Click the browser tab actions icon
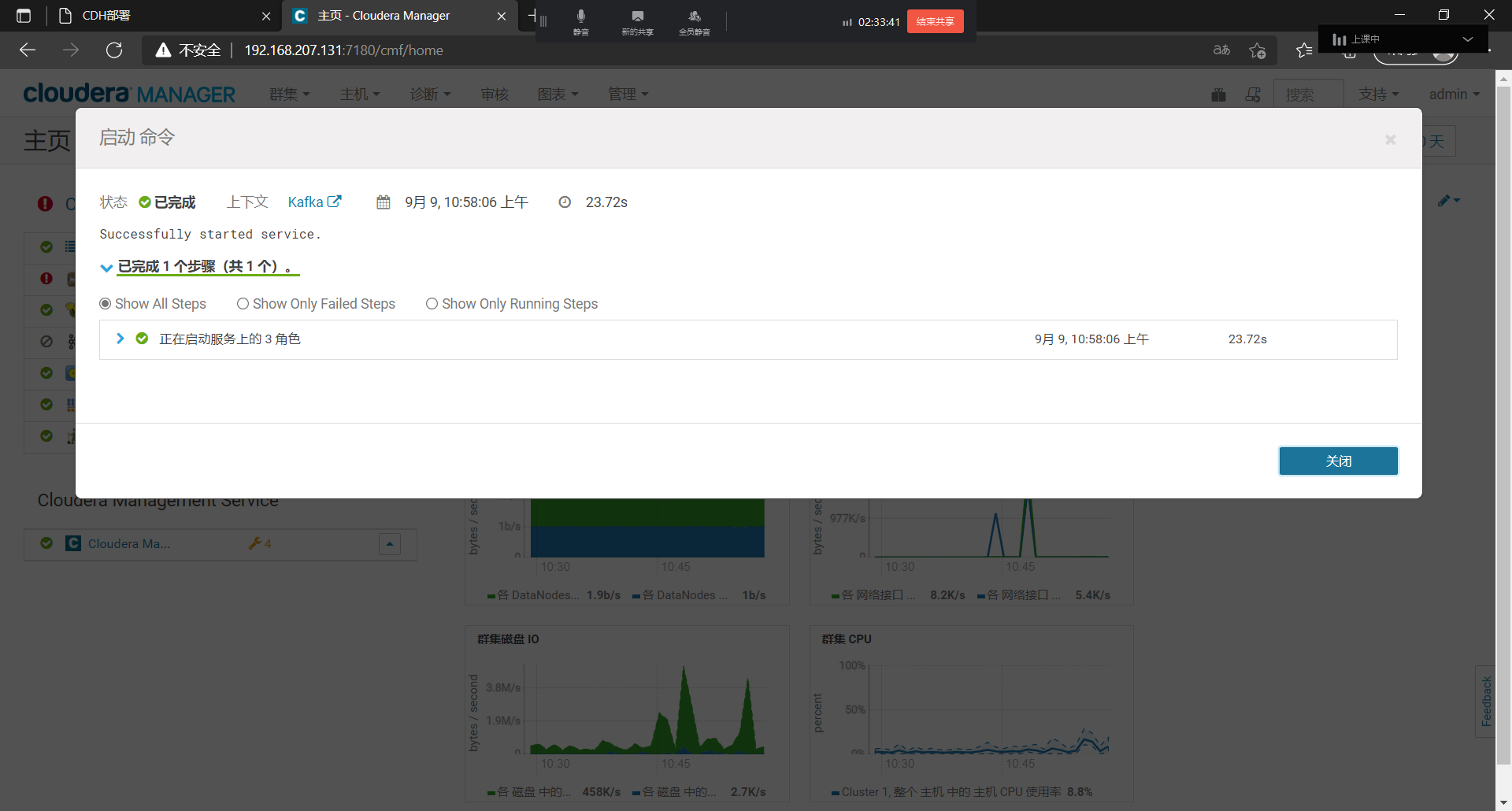The width and height of the screenshot is (1512, 811). [x=24, y=16]
